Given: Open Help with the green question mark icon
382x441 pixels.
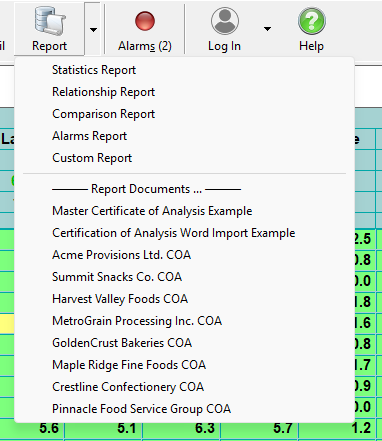Looking at the screenshot, I should click(x=311, y=21).
